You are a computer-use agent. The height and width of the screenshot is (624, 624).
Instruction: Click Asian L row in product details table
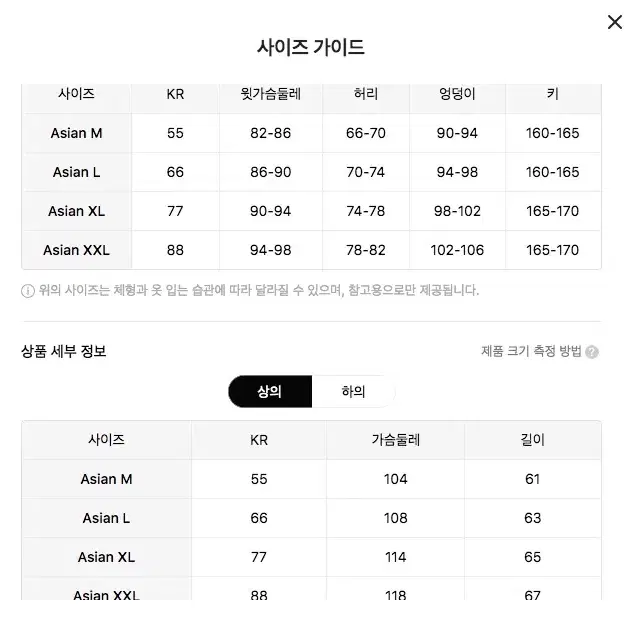point(311,518)
